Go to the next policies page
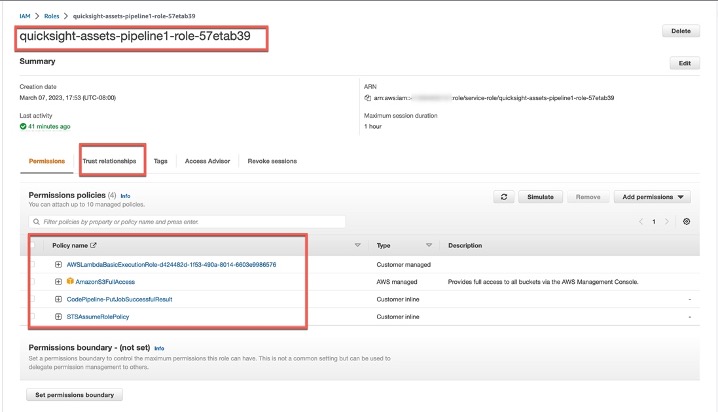 (x=667, y=222)
